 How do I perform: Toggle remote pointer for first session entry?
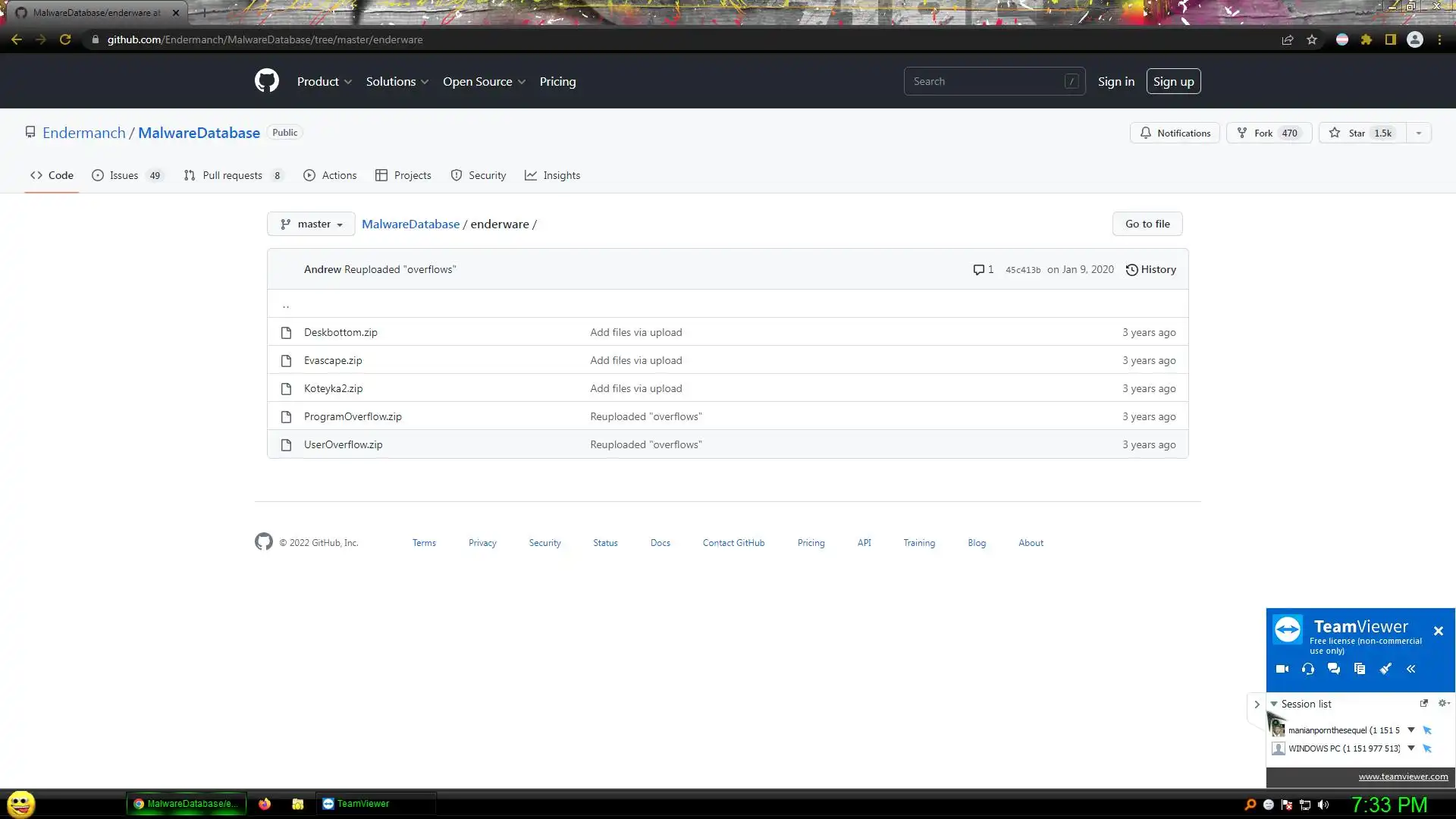click(x=1427, y=730)
